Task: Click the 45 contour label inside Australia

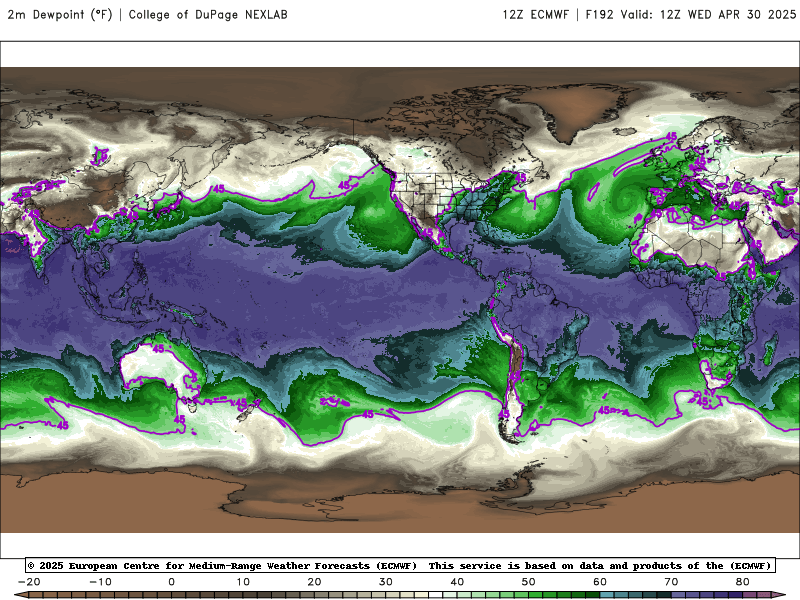Action: (158, 349)
